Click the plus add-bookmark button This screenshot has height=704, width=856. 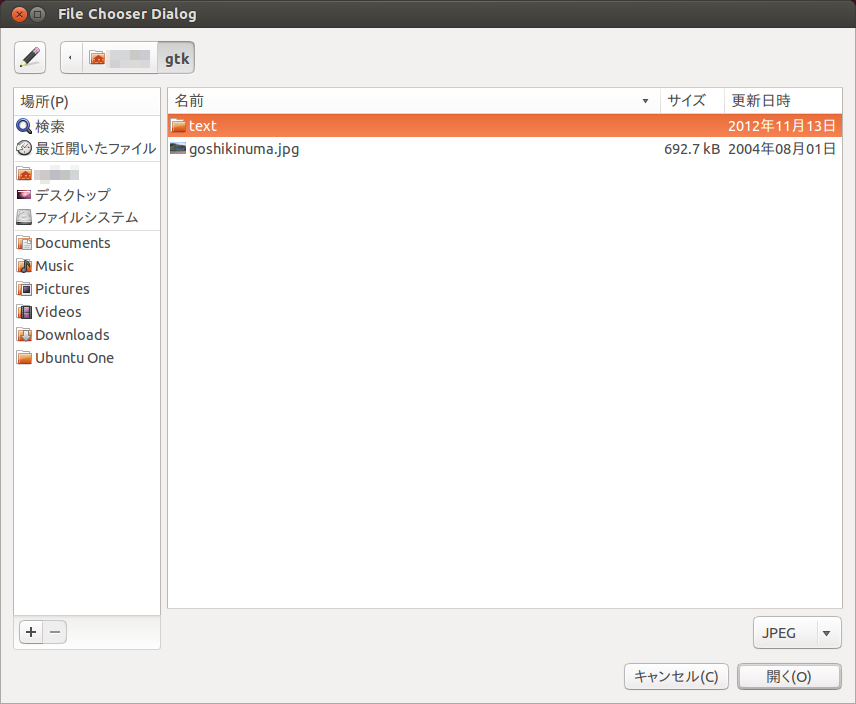point(31,632)
